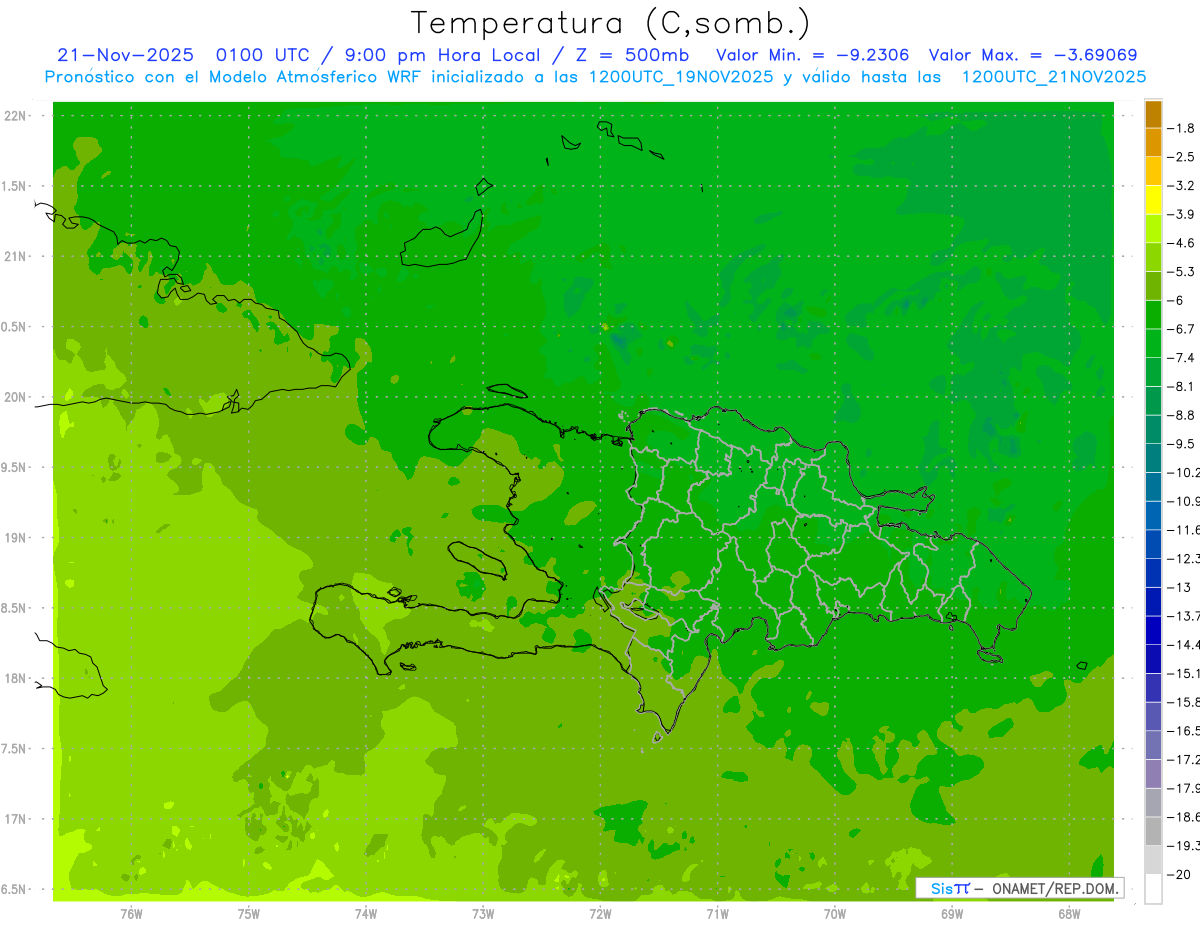Image resolution: width=1200 pixels, height=927 pixels.
Task: Click the dark orange swatch above -1.8
Action: pos(1153,114)
